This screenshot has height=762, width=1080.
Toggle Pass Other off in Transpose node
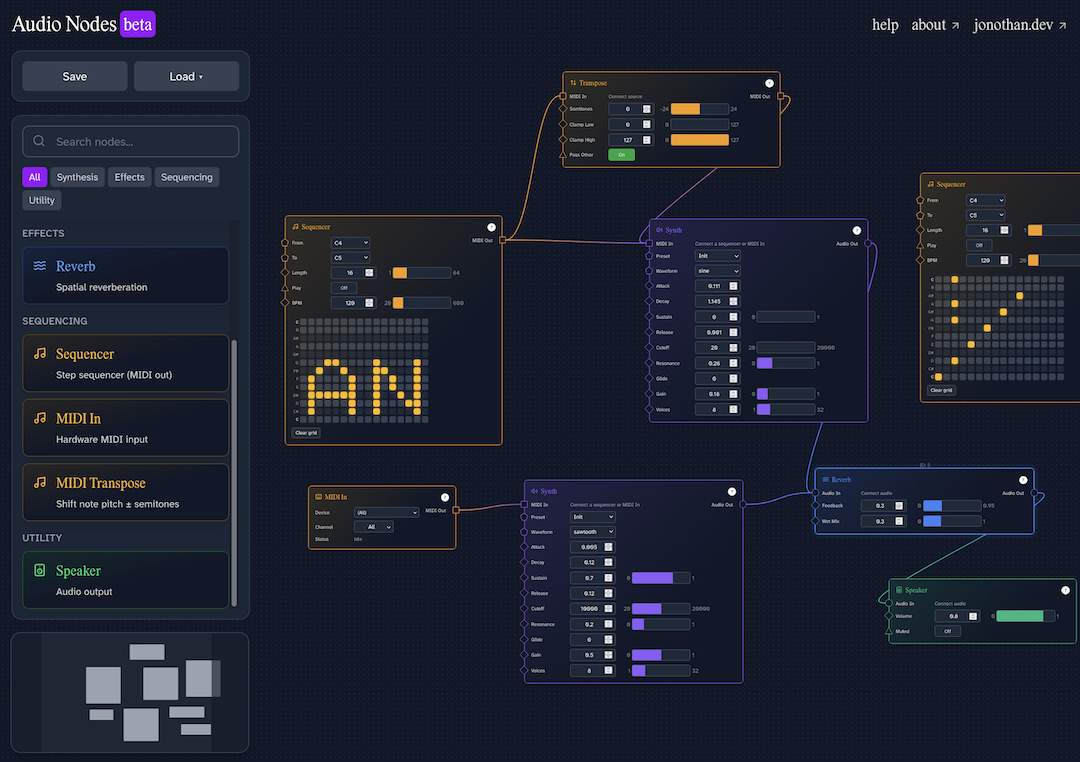[620, 155]
